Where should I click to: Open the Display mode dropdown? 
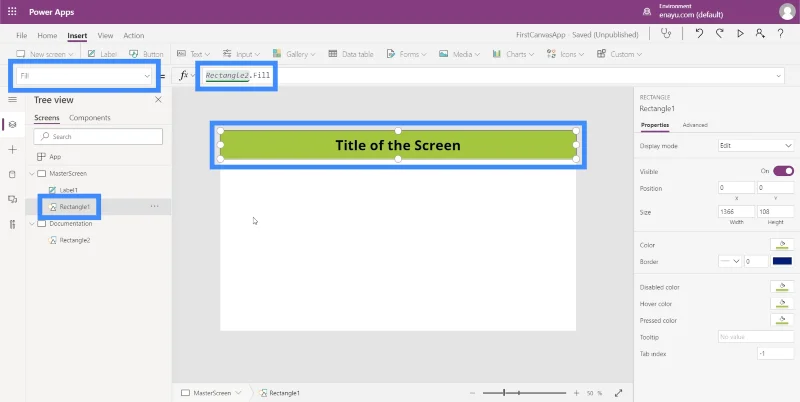tap(756, 145)
